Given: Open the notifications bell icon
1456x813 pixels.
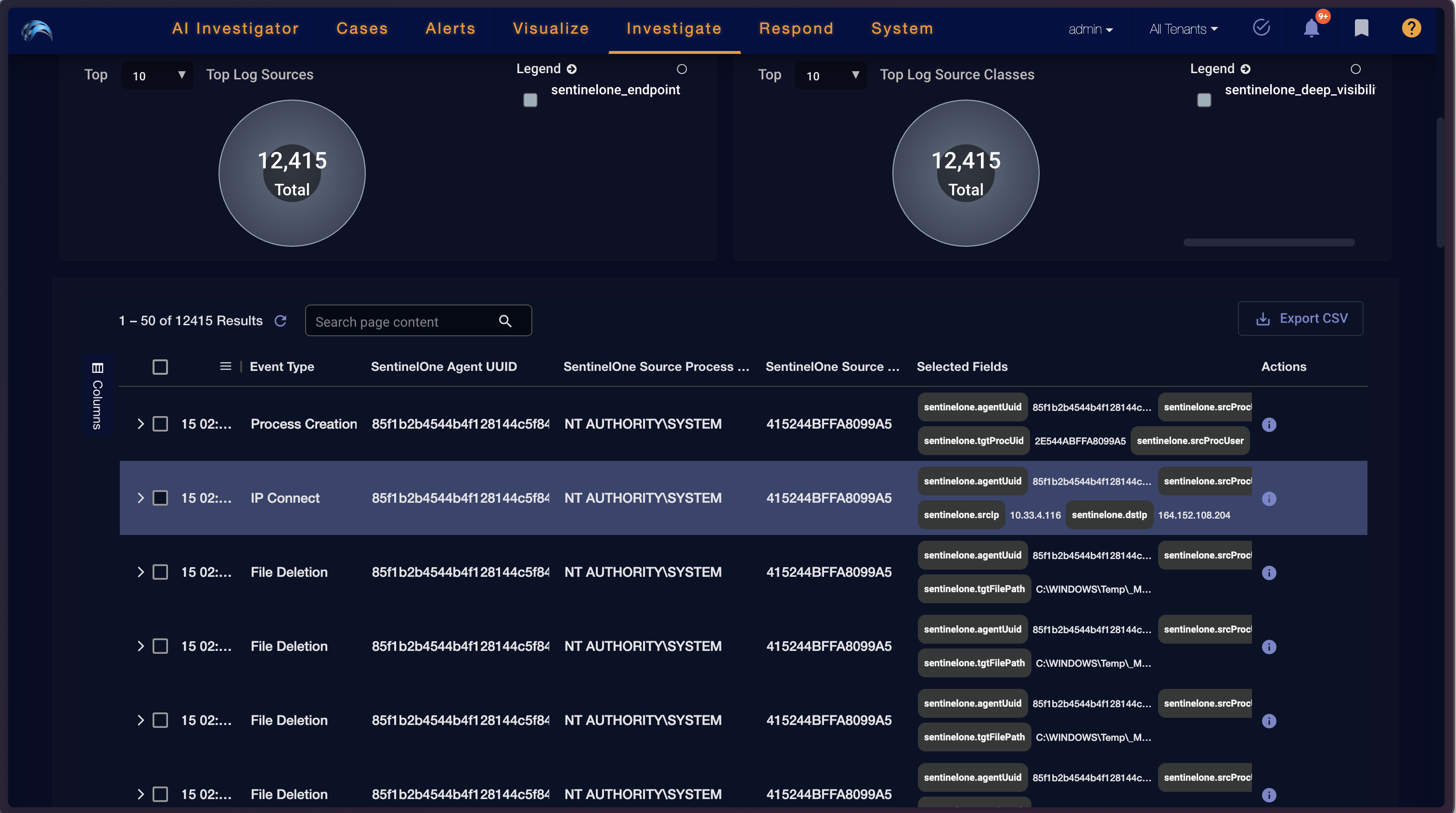Looking at the screenshot, I should 1311,28.
